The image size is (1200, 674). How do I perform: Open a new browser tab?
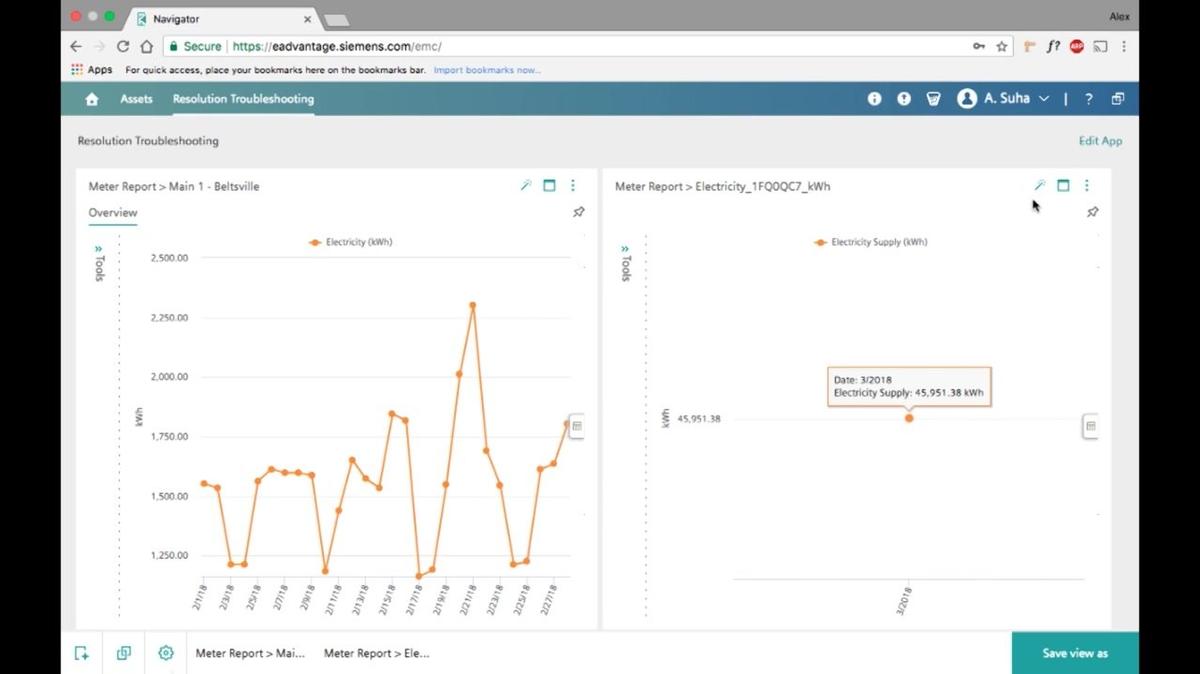click(x=336, y=20)
